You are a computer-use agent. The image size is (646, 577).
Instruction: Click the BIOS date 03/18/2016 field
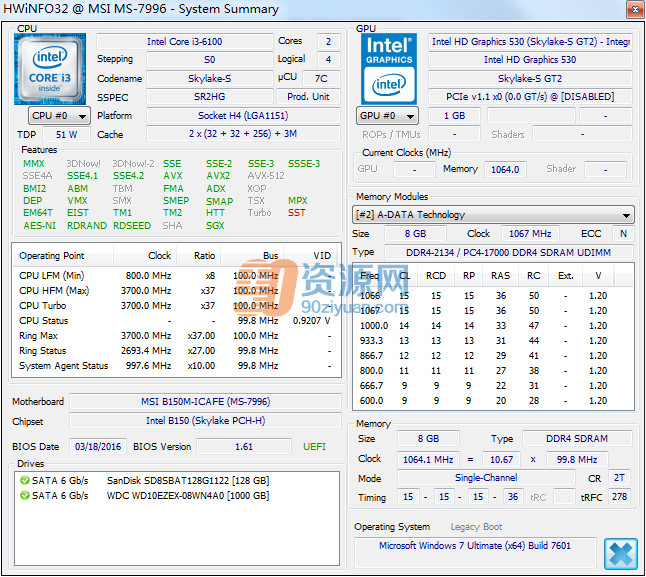point(98,446)
